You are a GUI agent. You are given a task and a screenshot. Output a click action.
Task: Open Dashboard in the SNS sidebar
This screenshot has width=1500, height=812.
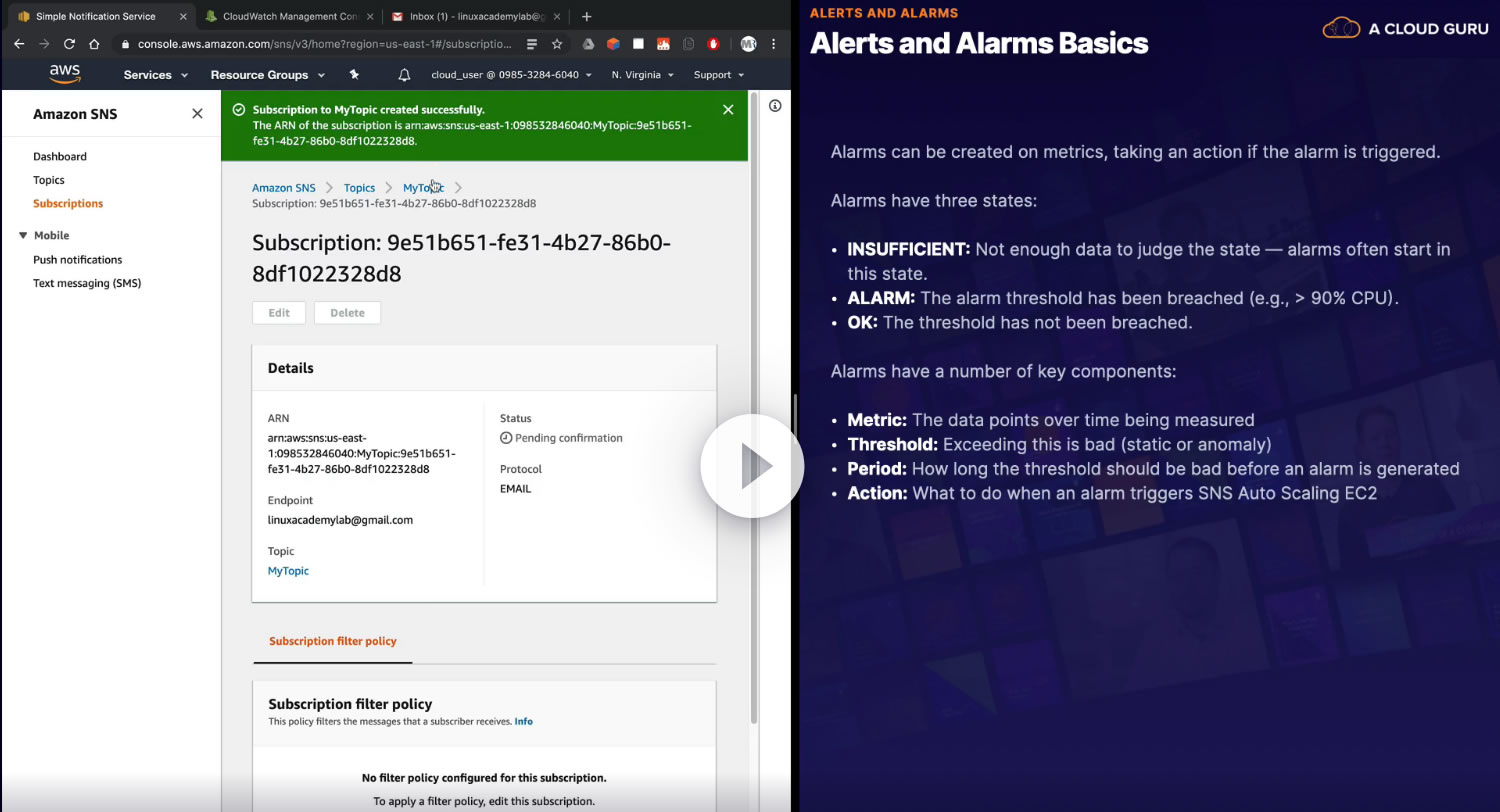(x=60, y=156)
